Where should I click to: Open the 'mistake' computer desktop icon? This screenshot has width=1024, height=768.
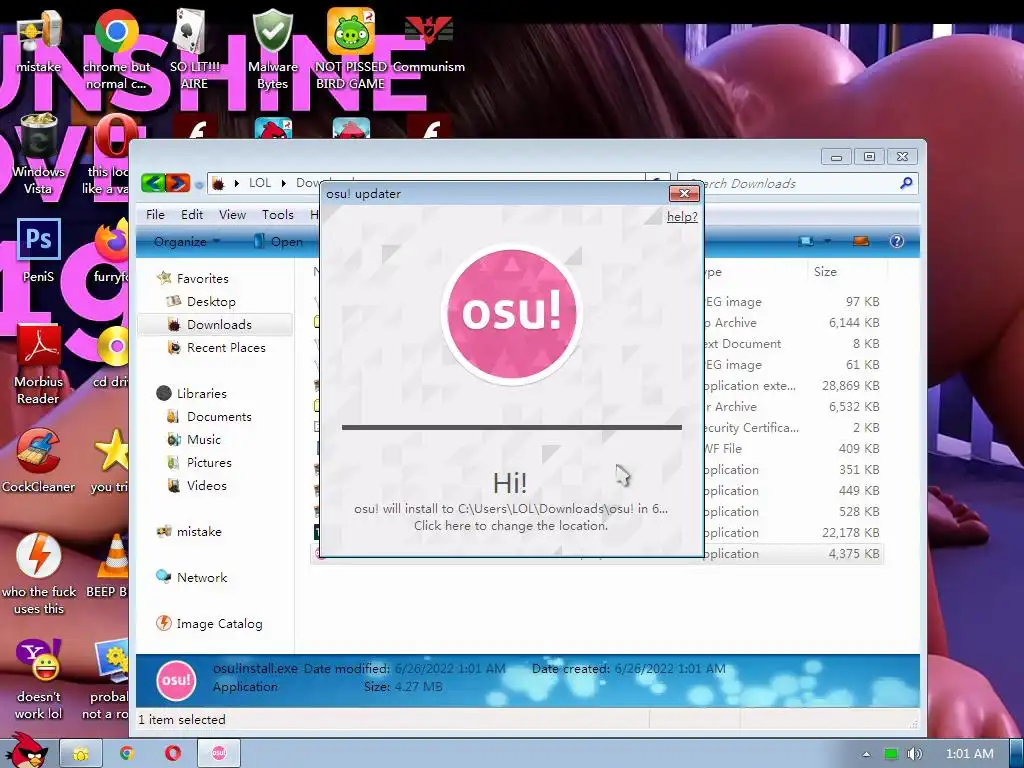[x=38, y=42]
